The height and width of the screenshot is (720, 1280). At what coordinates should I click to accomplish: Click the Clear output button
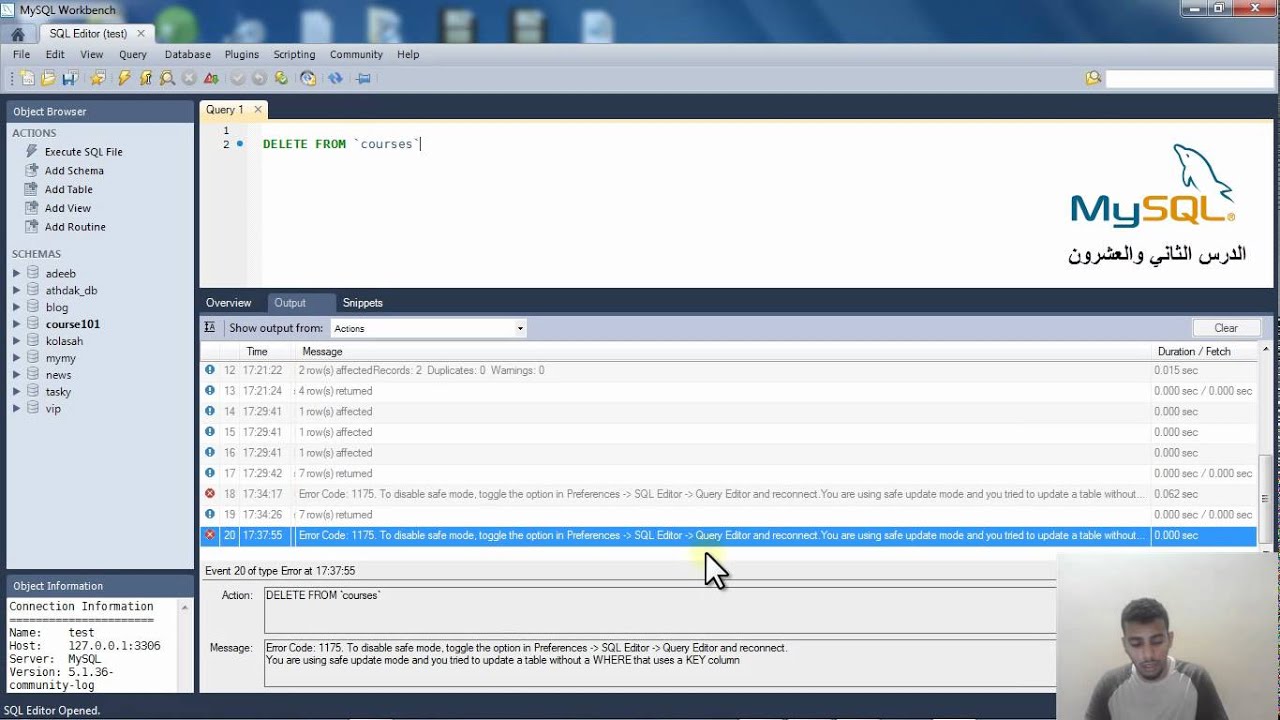(x=1226, y=328)
